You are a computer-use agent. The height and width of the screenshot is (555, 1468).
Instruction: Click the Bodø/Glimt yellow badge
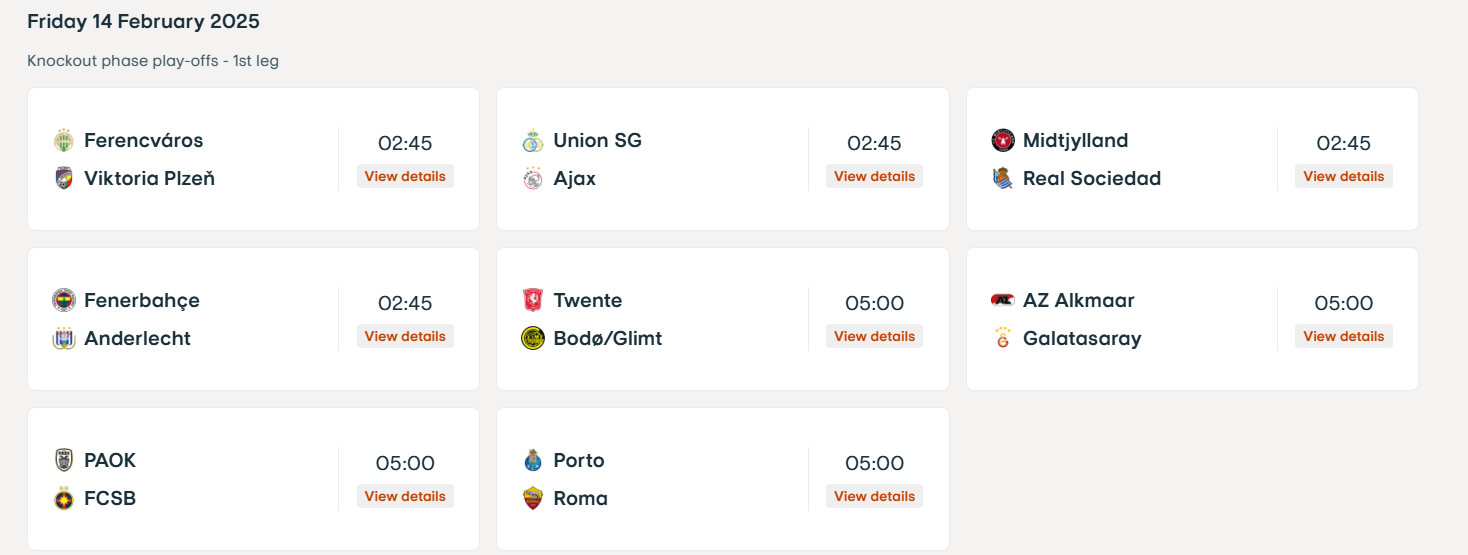click(533, 339)
